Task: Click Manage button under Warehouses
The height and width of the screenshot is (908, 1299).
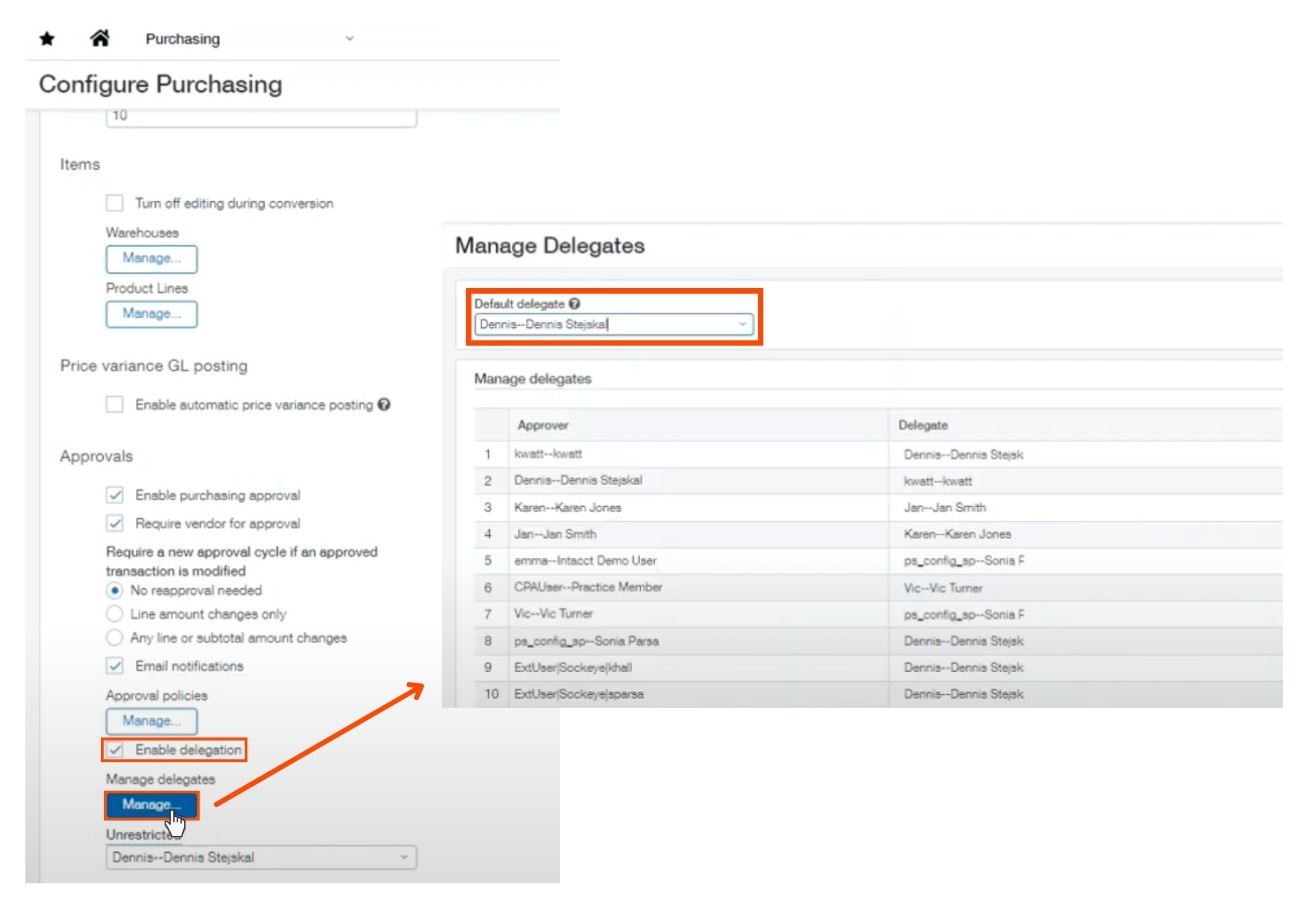Action: (x=152, y=259)
